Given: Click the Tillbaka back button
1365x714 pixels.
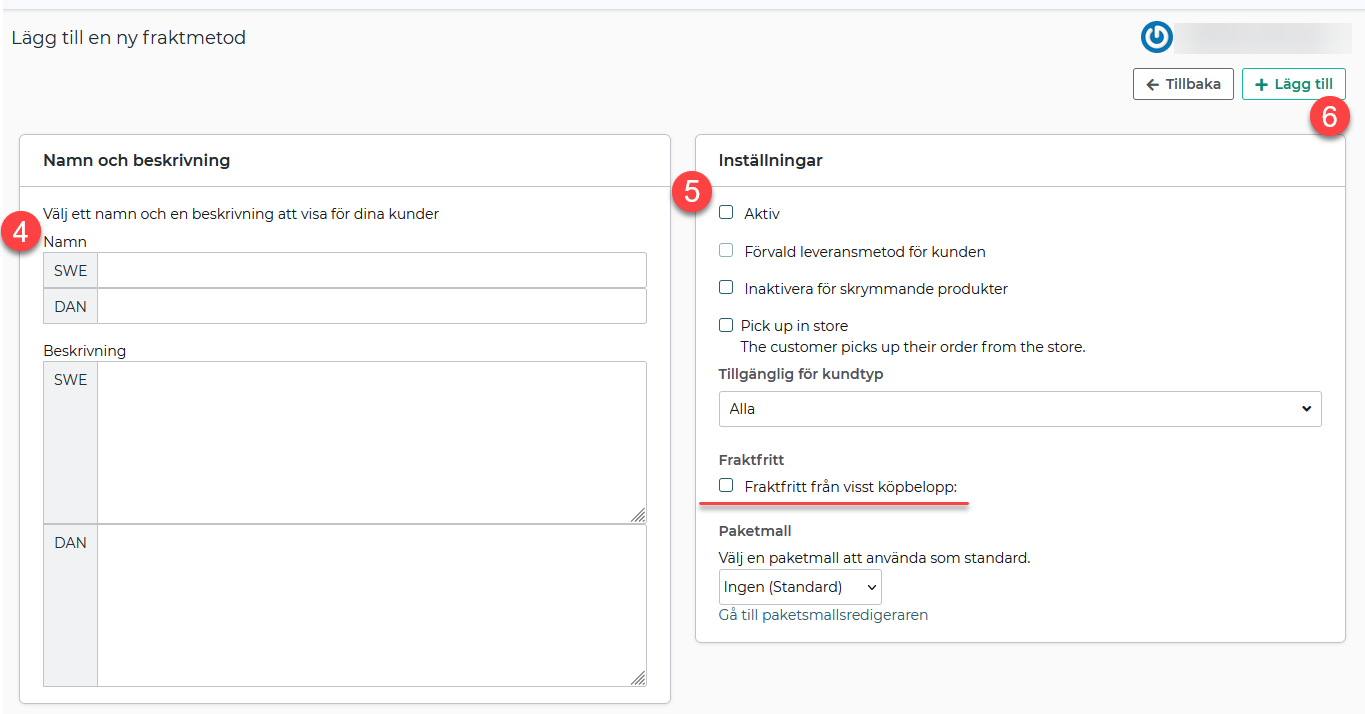Looking at the screenshot, I should click(x=1183, y=84).
